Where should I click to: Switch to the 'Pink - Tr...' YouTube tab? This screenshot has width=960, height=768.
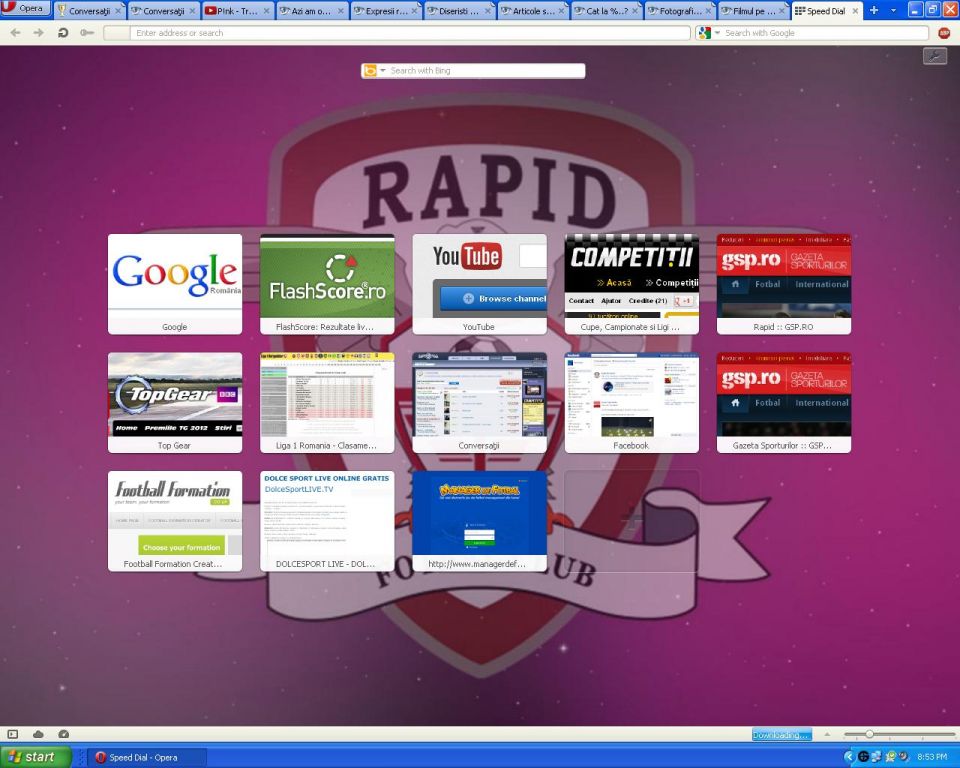(x=237, y=10)
